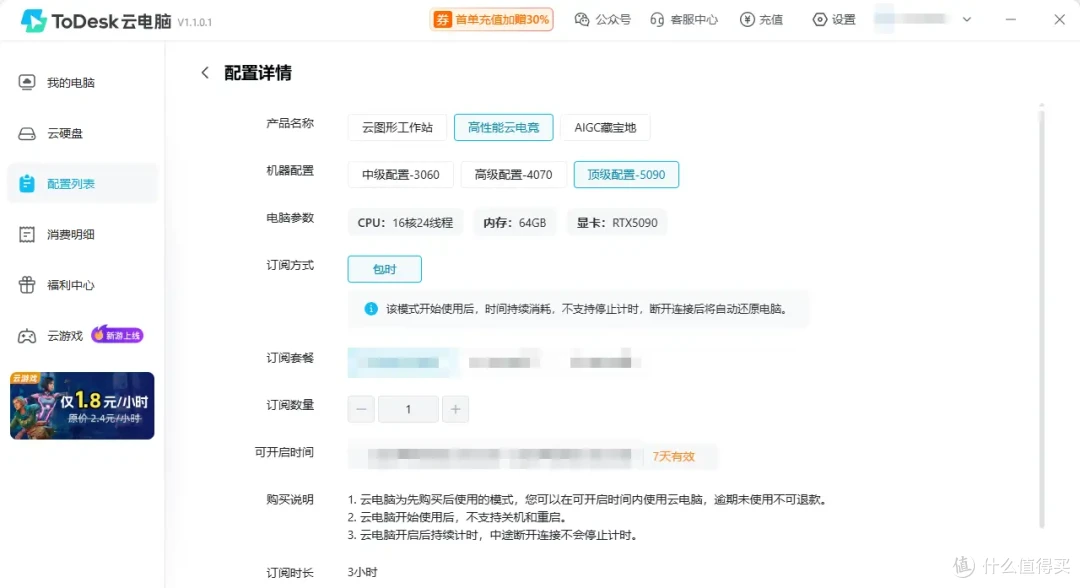The image size is (1080, 588).
Task: Open 福利中心 in sidebar
Action: tap(82, 284)
